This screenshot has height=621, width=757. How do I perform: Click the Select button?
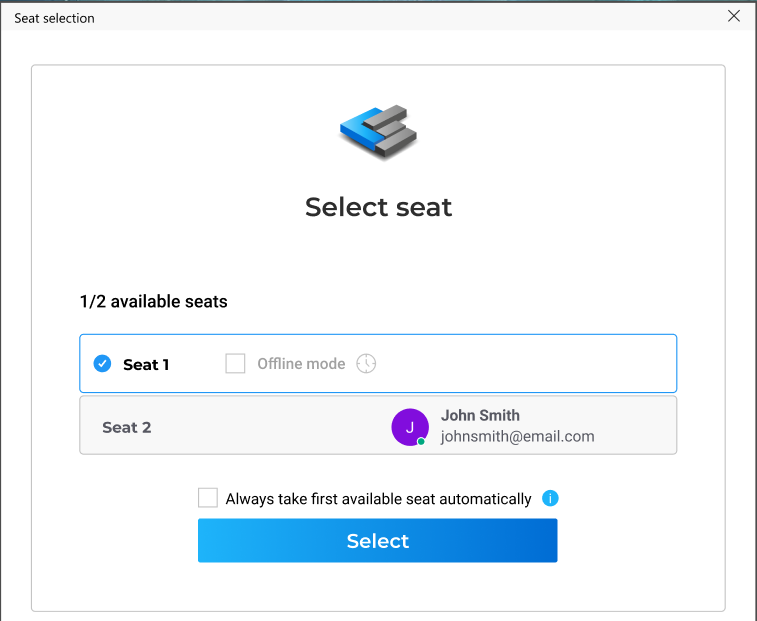tap(378, 540)
